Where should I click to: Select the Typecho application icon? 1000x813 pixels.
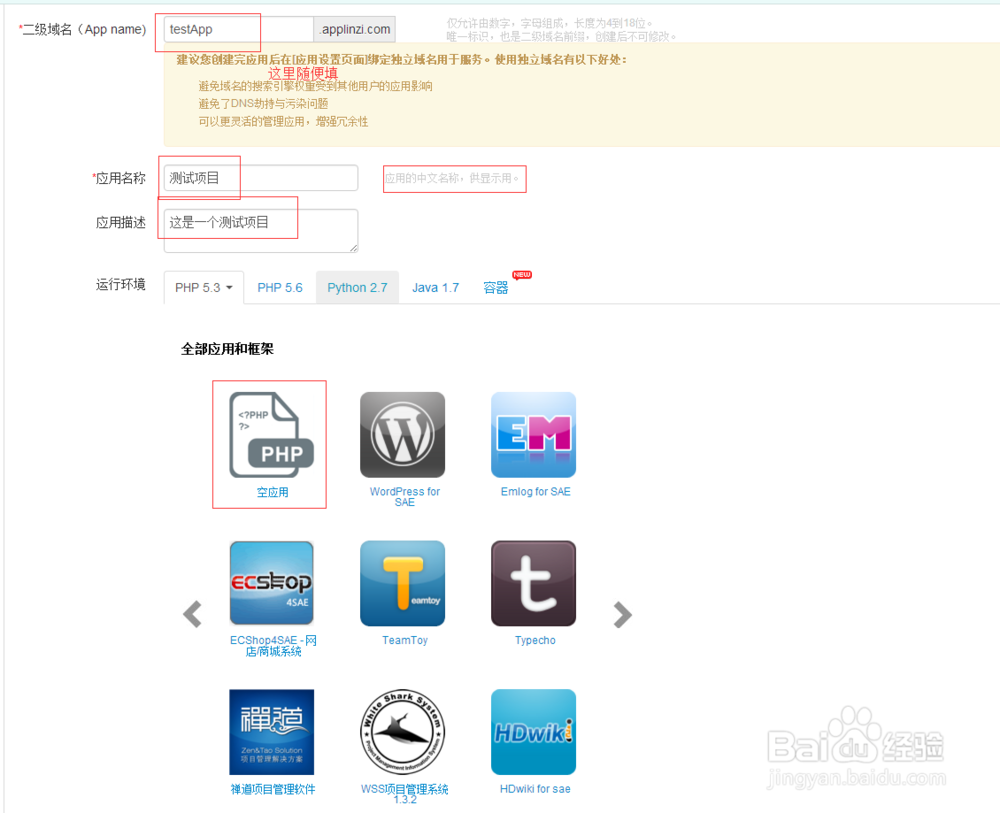point(533,583)
